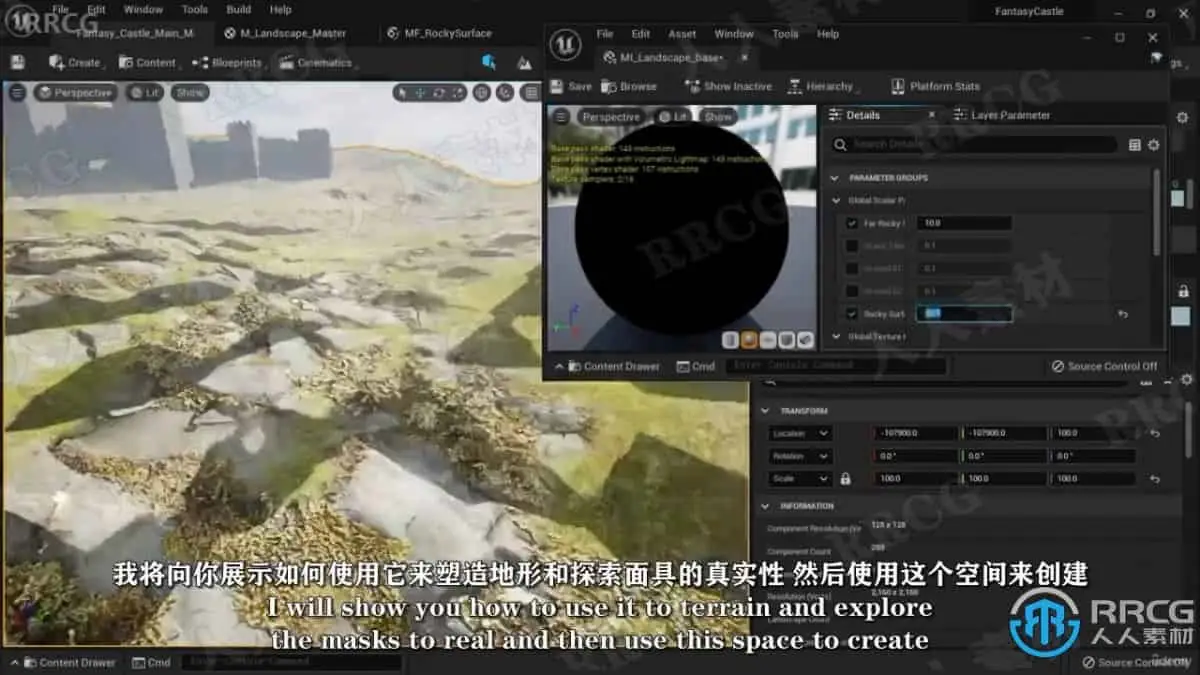1200x675 pixels.
Task: Click the Far Rocky value field 10.0
Action: click(965, 223)
